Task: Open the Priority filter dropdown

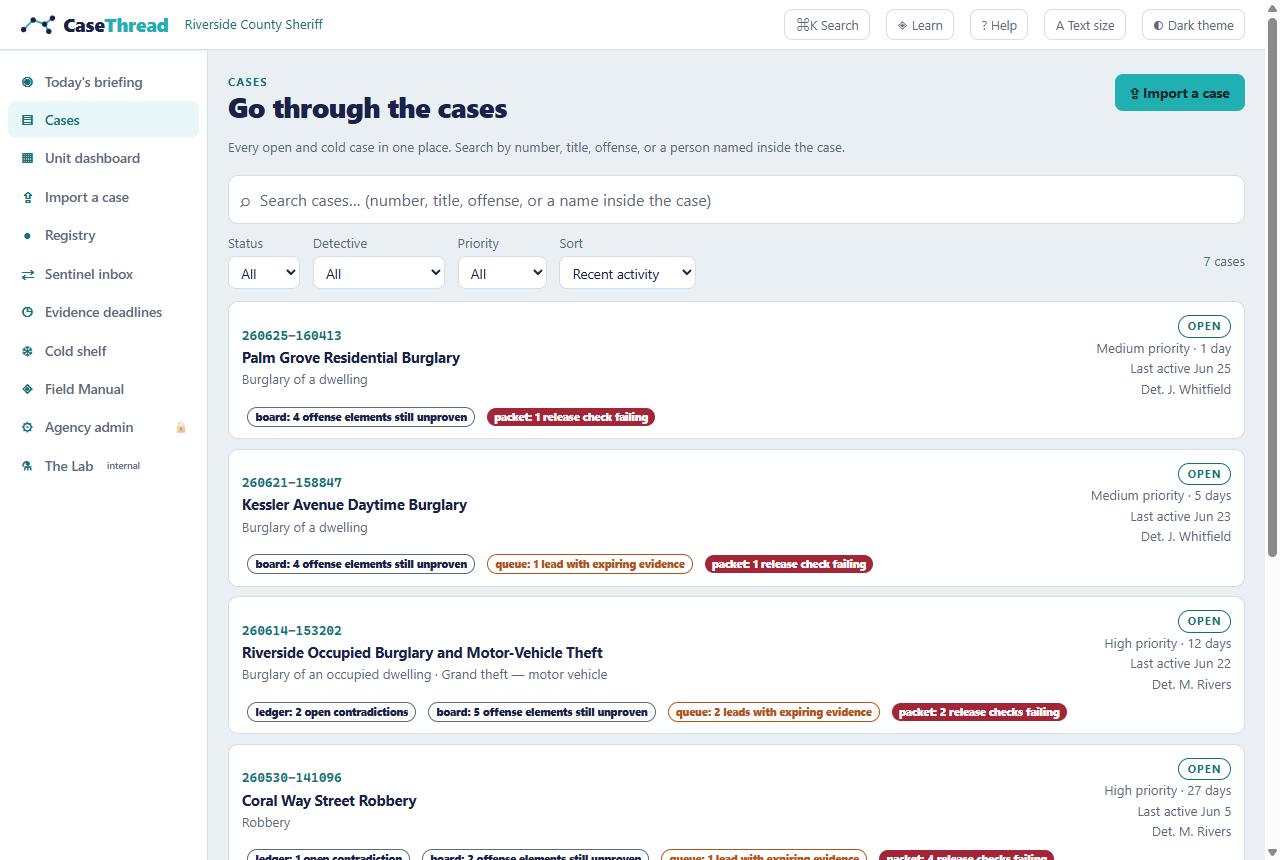Action: click(x=502, y=273)
